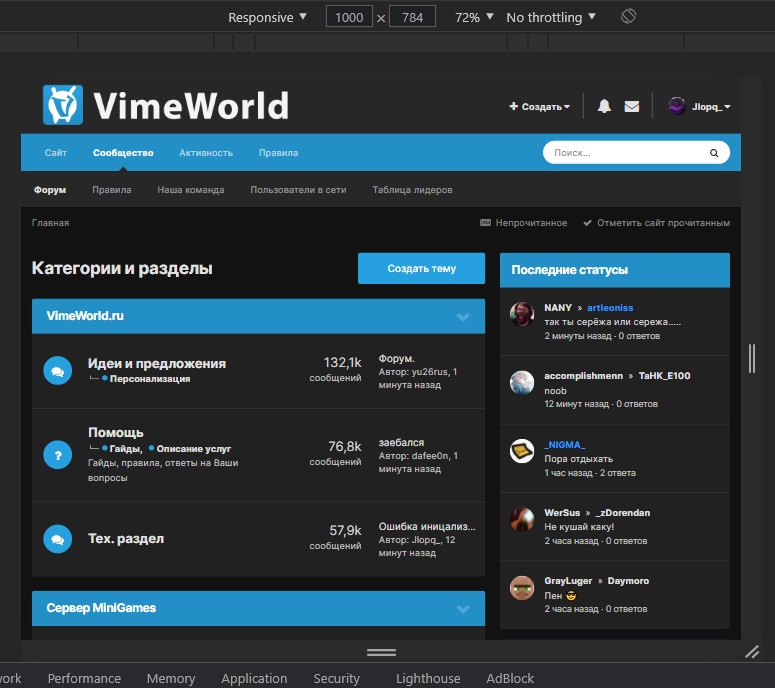Click the Непрочитанное icon link
Image resolution: width=775 pixels, height=688 pixels.
[523, 223]
